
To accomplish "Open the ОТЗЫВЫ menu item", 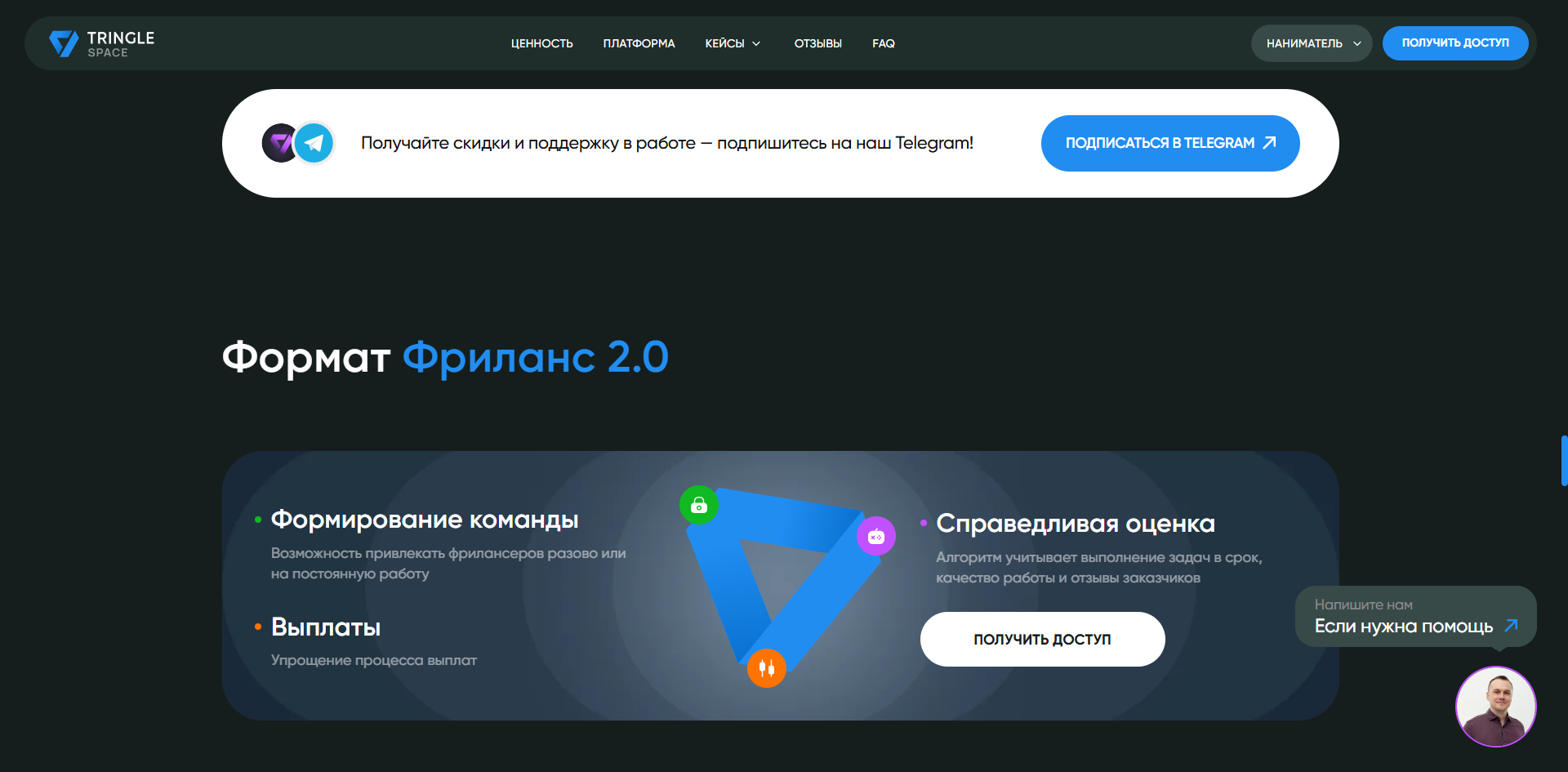I will (x=817, y=43).
